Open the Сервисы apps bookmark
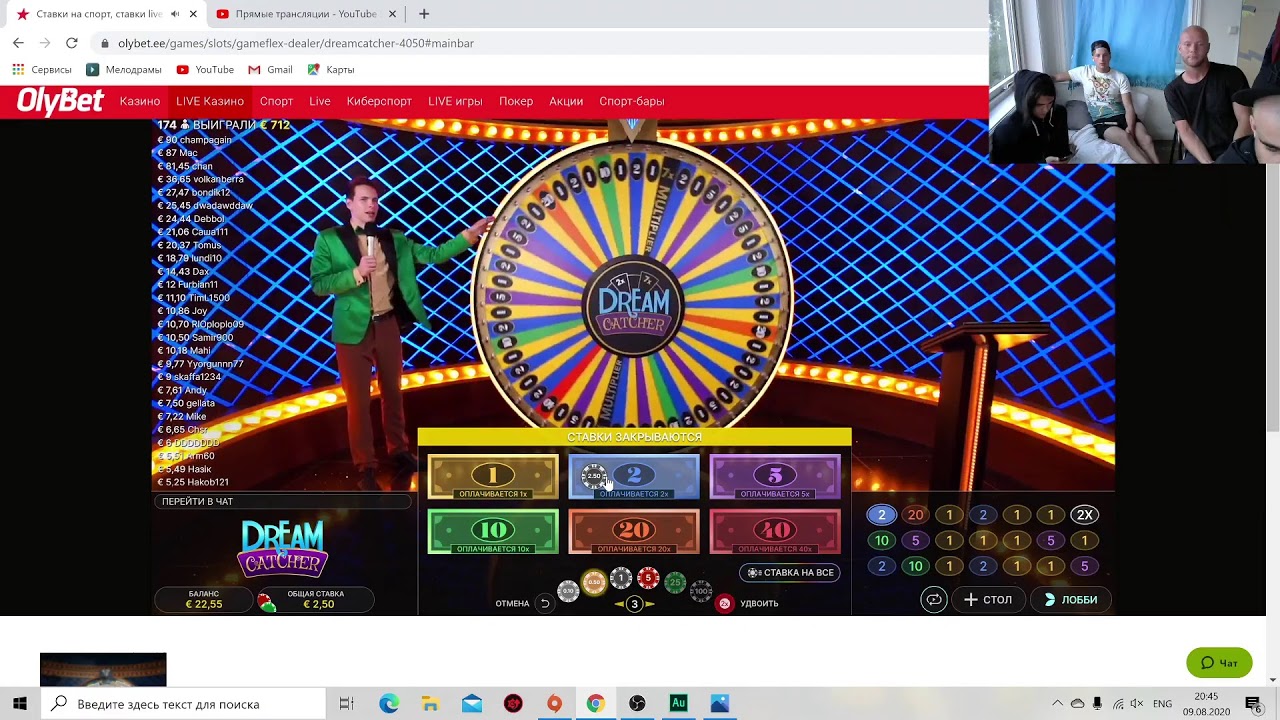1280x720 pixels. [x=42, y=70]
